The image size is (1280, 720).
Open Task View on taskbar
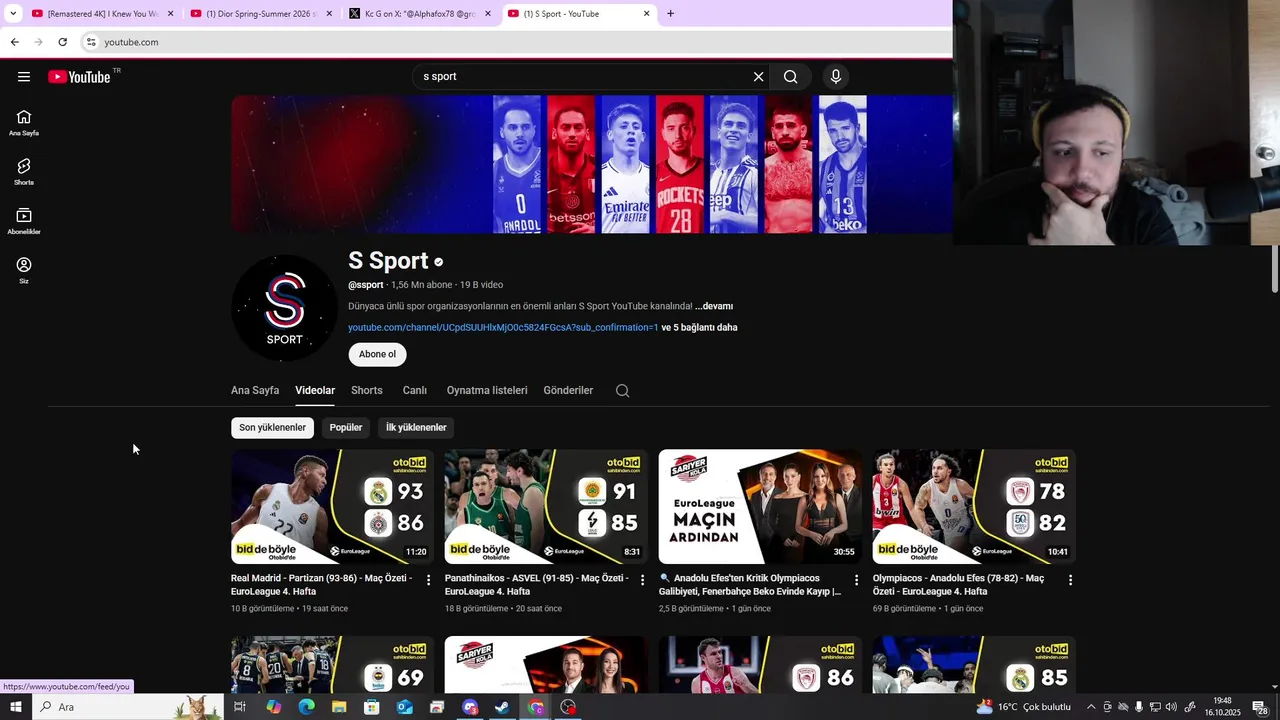coord(240,707)
